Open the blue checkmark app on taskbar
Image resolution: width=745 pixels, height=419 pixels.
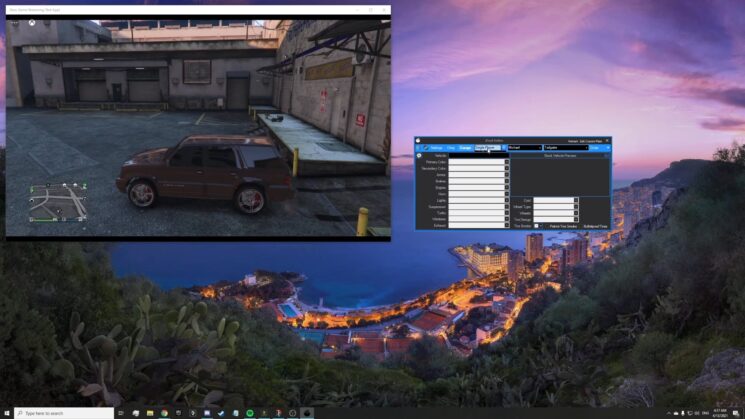pos(220,413)
